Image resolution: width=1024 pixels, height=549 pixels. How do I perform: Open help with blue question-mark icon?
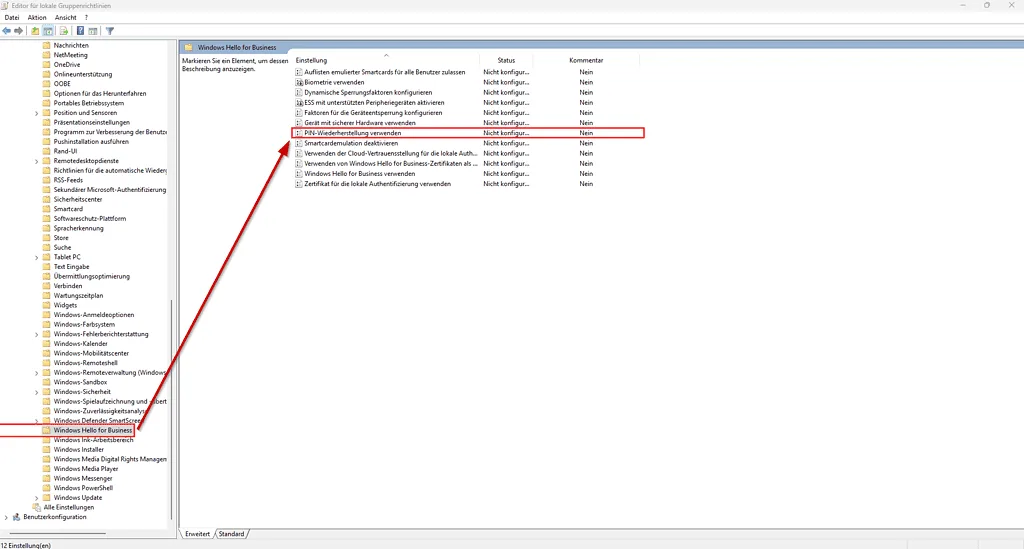click(x=80, y=31)
